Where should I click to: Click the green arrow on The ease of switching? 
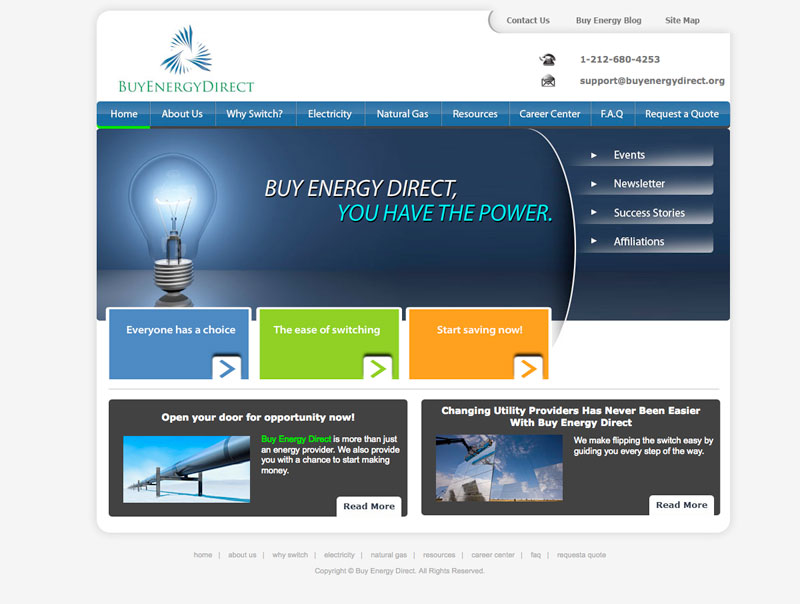[378, 368]
